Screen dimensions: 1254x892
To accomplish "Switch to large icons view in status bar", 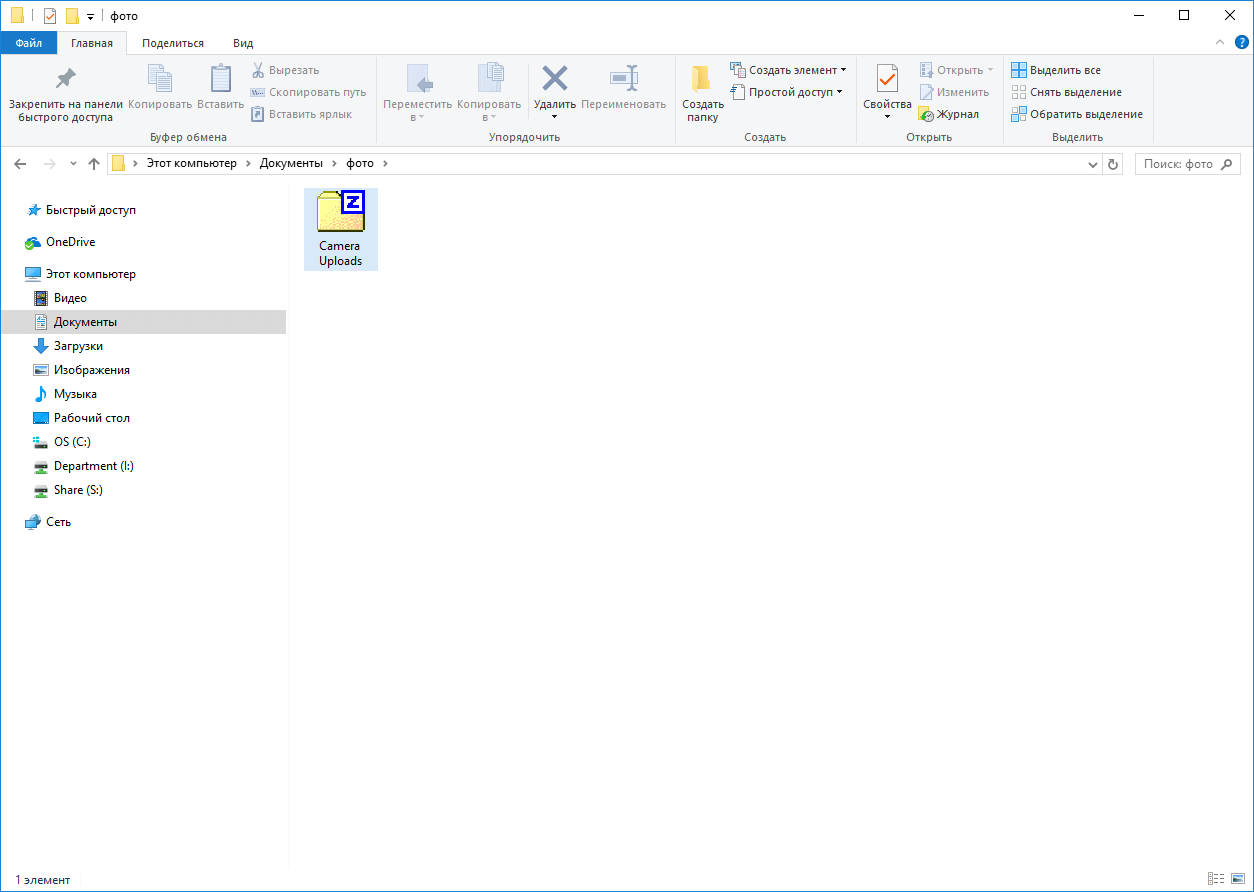I will pos(1237,879).
